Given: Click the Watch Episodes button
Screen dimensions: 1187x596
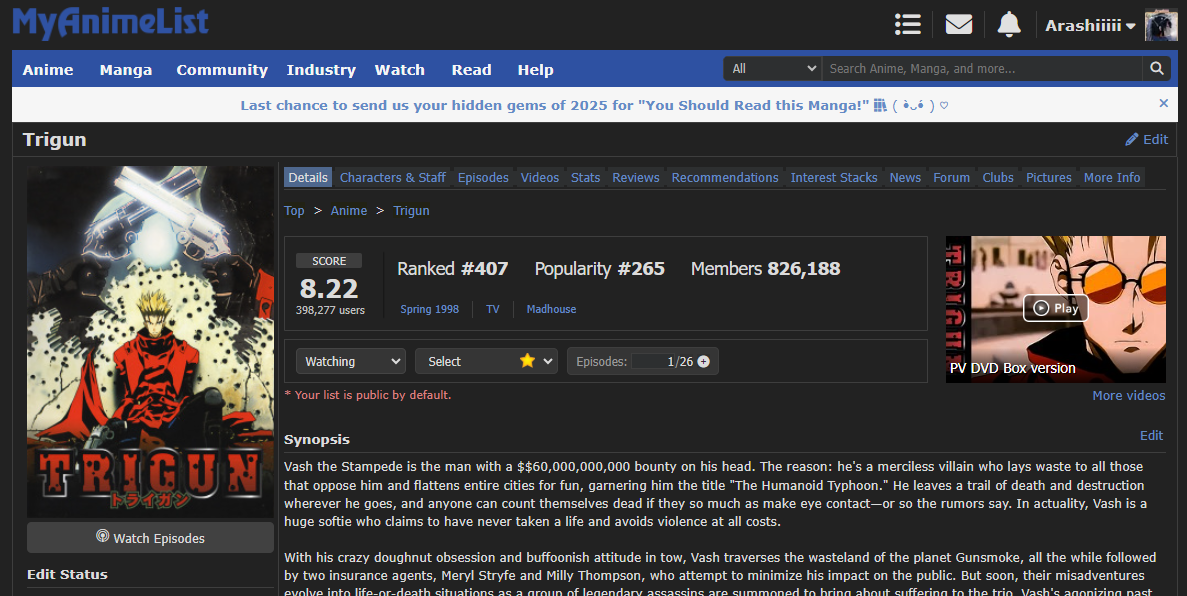Looking at the screenshot, I should [151, 538].
